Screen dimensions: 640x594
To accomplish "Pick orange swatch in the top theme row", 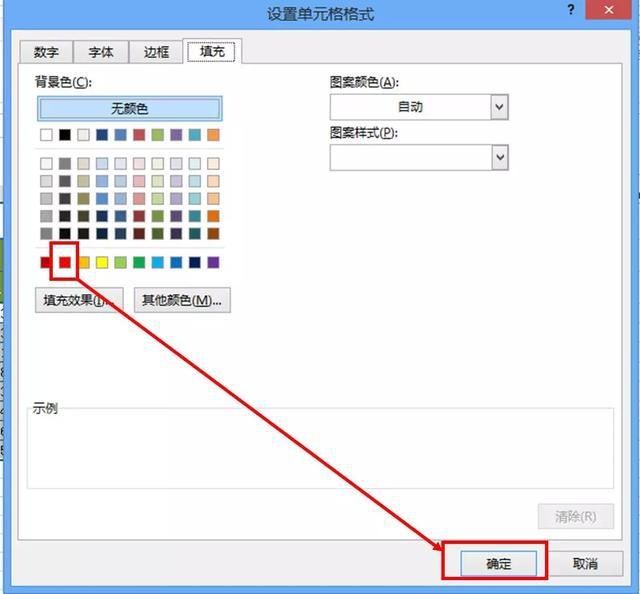I will coord(213,135).
